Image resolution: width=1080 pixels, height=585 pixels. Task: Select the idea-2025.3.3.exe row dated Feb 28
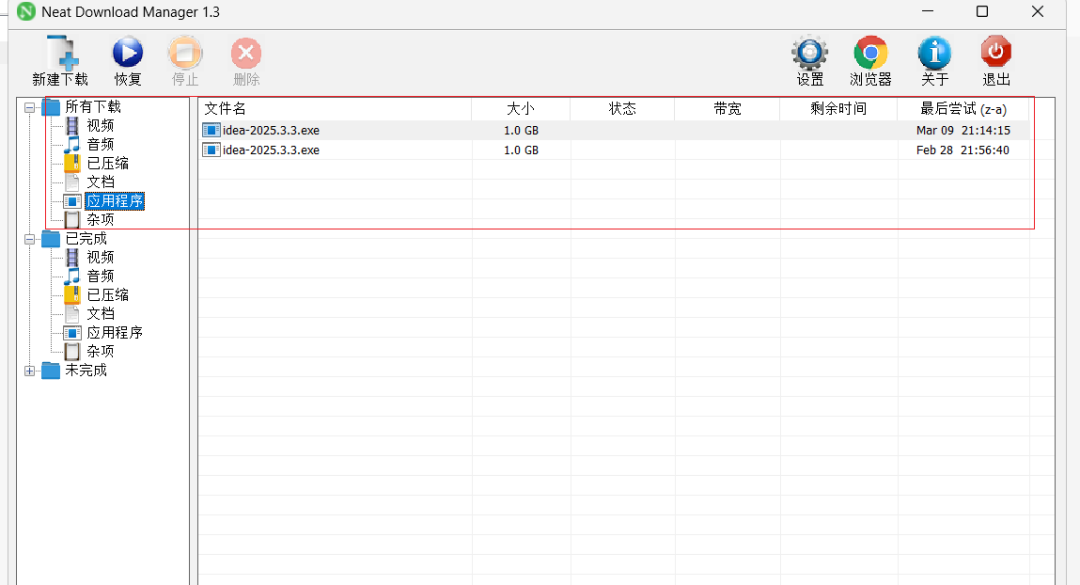coord(615,150)
